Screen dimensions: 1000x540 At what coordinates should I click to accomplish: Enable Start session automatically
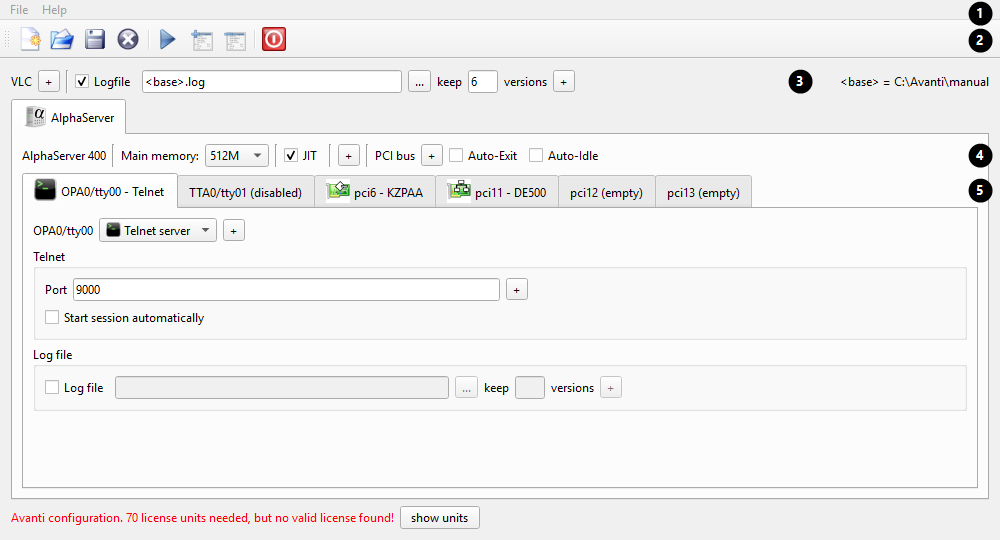tap(52, 317)
